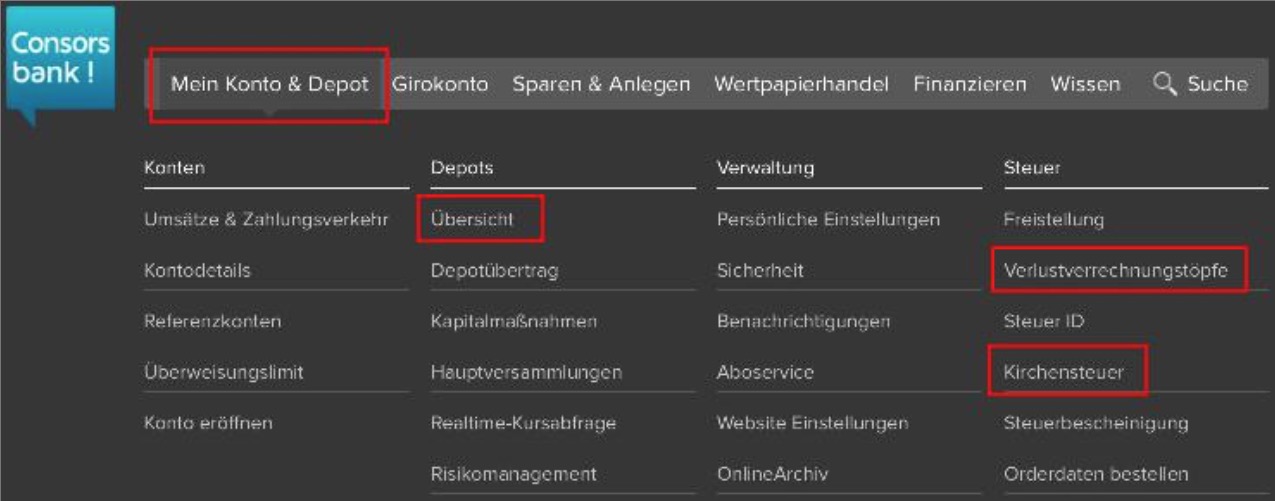Open the Wissen menu
The image size is (1275, 501).
1085,85
